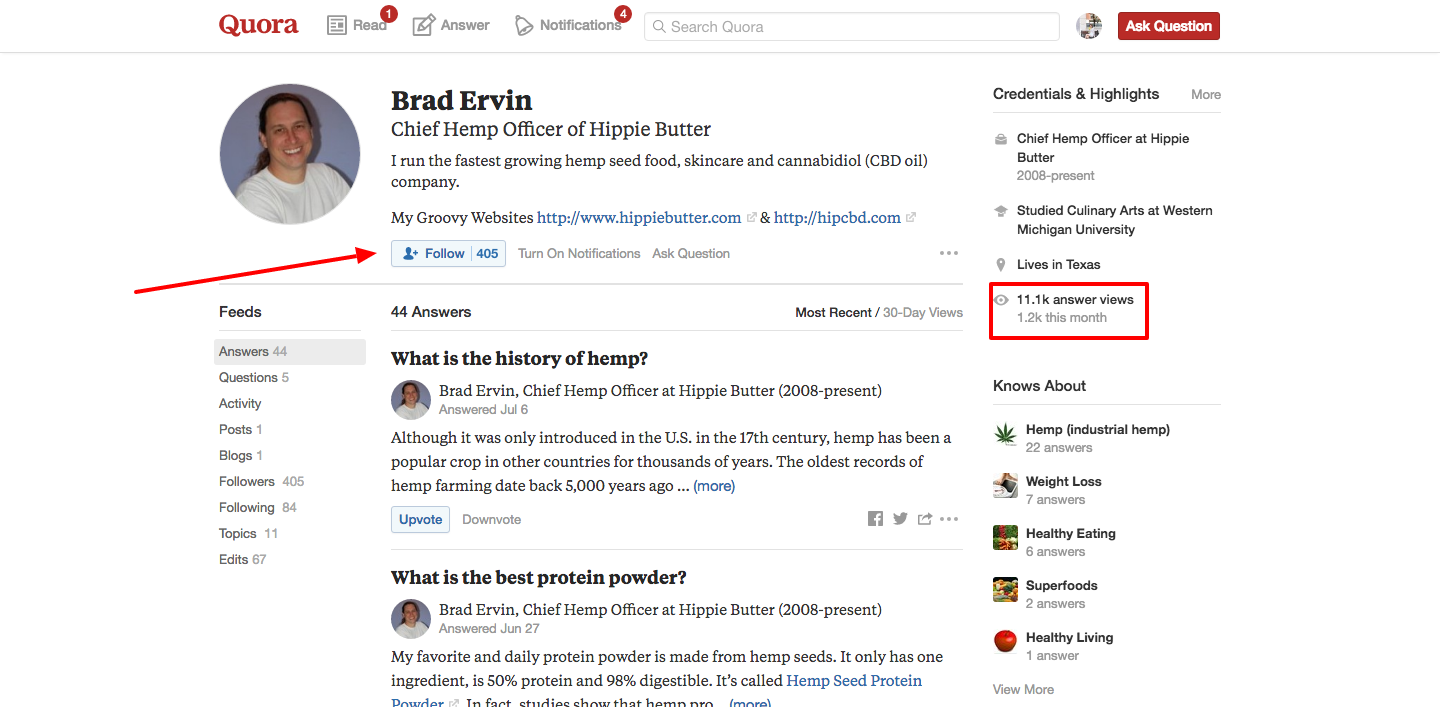Click Turn On Notifications

pyautogui.click(x=579, y=254)
